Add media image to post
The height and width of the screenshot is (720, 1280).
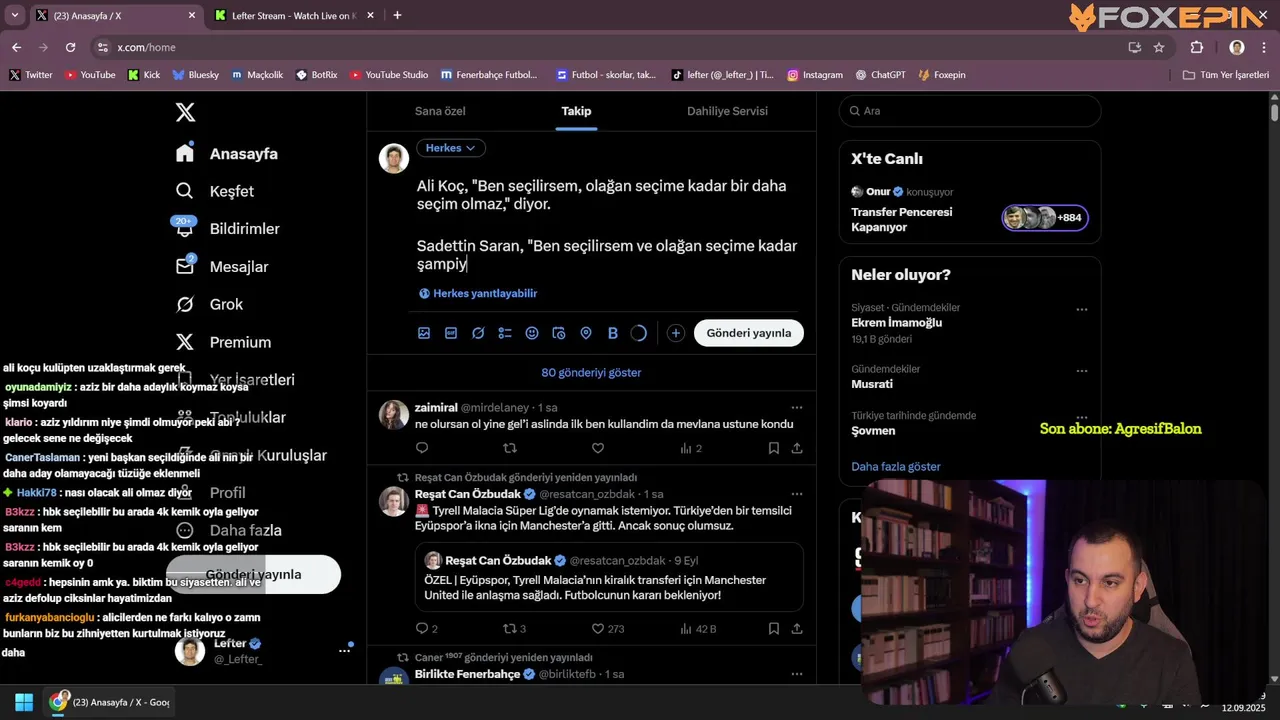click(424, 333)
